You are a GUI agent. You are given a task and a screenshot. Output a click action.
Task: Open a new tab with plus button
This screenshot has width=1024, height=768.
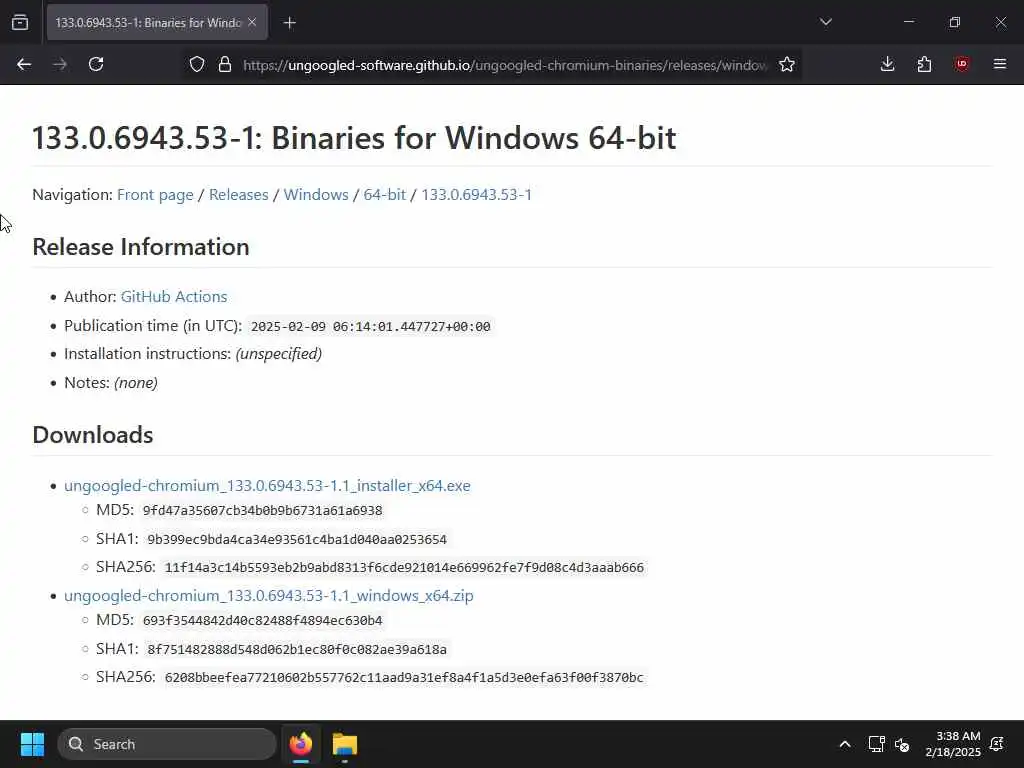(x=289, y=23)
